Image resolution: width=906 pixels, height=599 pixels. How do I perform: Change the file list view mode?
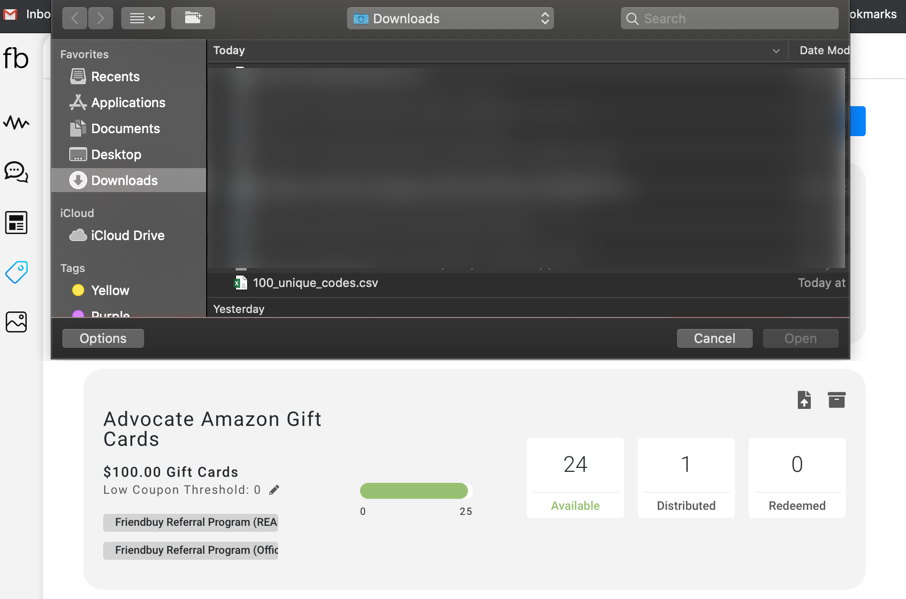(143, 18)
